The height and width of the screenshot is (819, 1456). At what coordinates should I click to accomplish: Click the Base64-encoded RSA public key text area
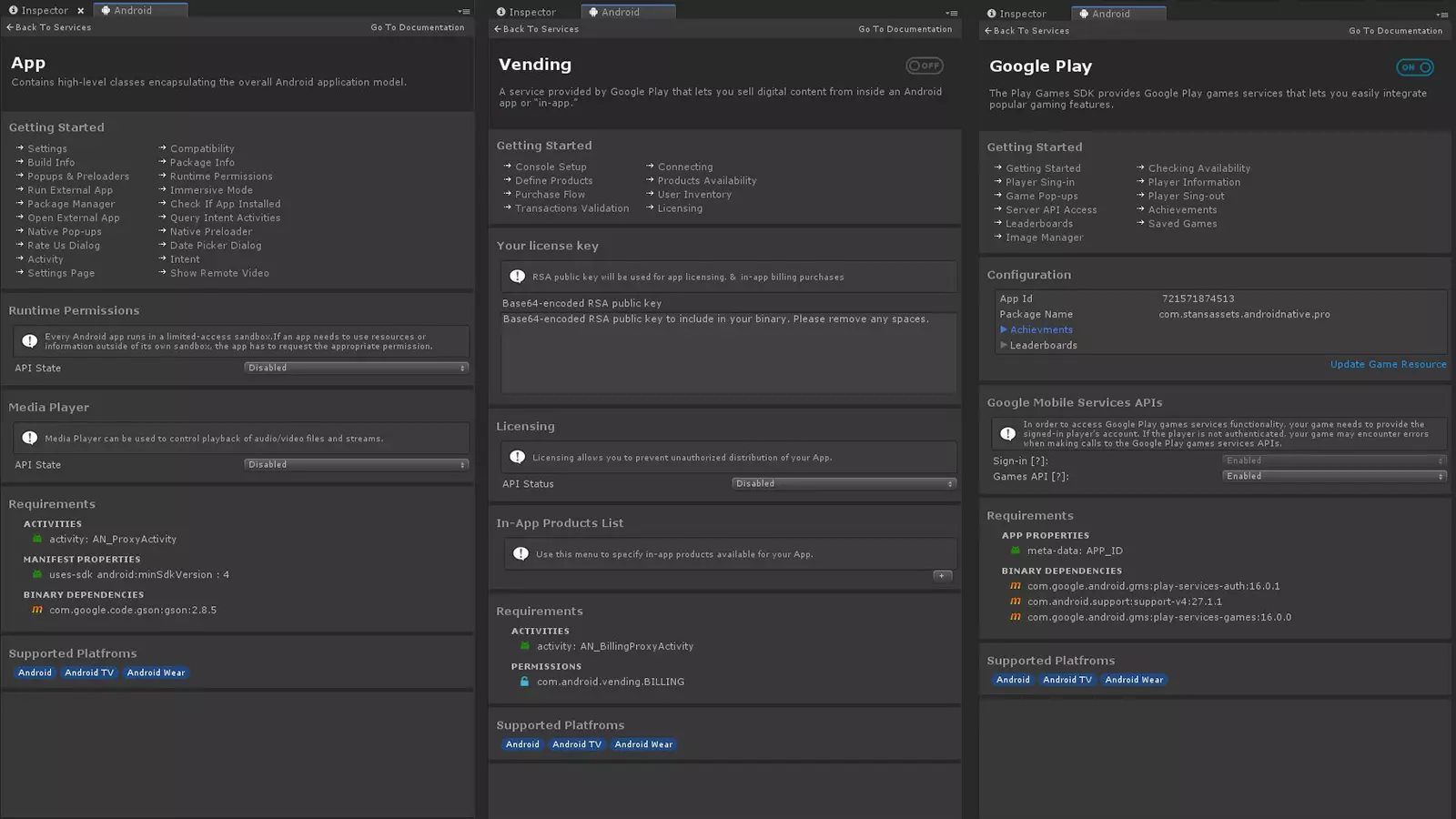tap(728, 352)
